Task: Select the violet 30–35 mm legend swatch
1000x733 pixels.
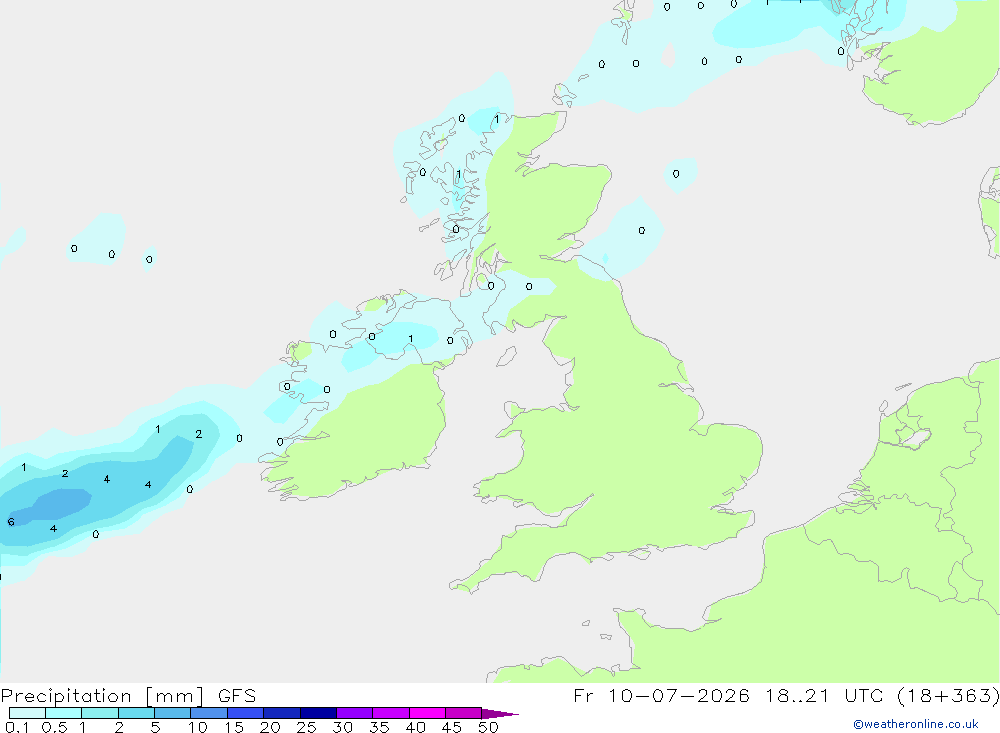Action: click(354, 713)
